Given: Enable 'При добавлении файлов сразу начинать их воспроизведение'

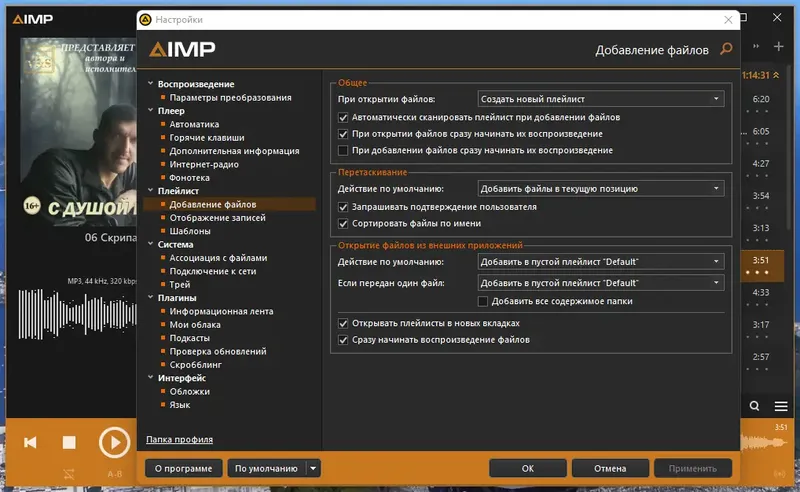Looking at the screenshot, I should (x=343, y=151).
